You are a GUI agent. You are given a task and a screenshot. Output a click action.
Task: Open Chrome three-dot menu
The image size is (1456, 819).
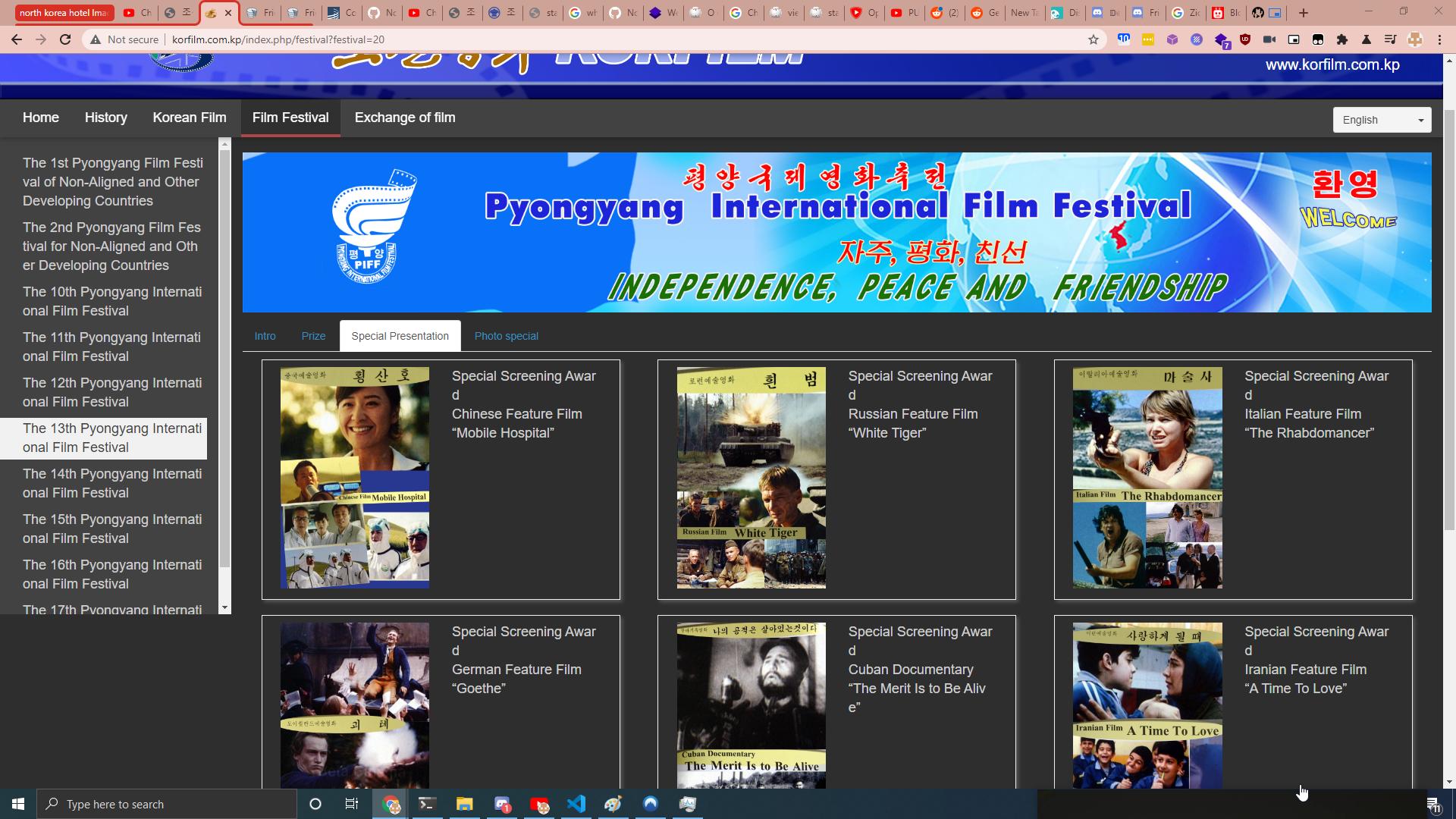[1439, 39]
